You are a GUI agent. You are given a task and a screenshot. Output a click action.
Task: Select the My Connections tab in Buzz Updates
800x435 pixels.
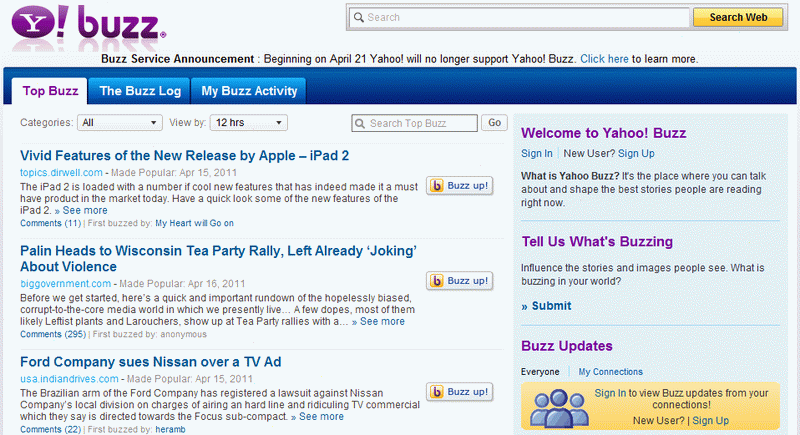(610, 372)
